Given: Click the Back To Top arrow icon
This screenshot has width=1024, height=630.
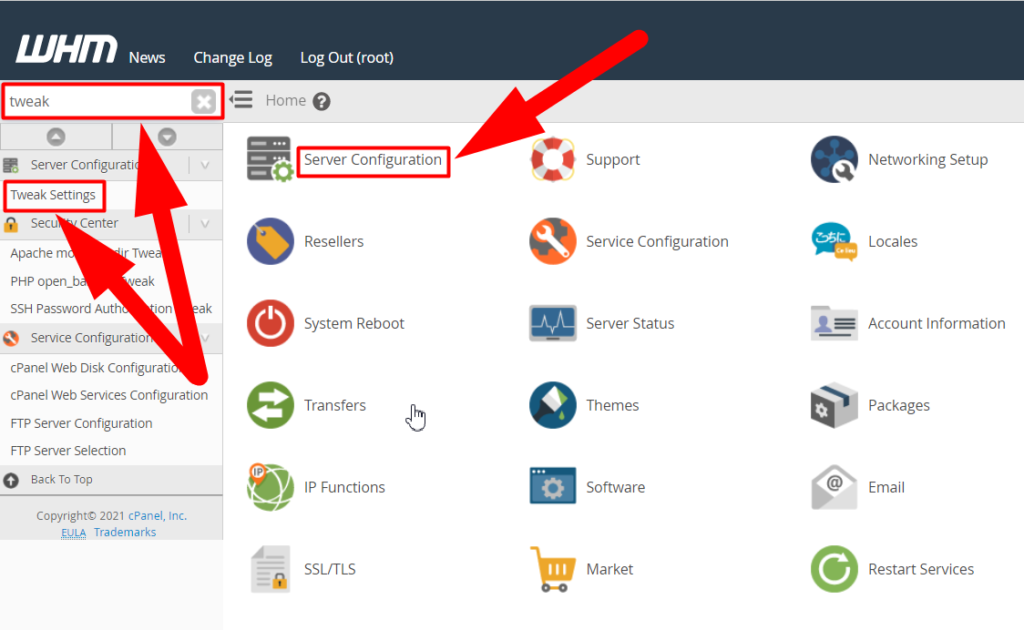Looking at the screenshot, I should click(x=11, y=480).
